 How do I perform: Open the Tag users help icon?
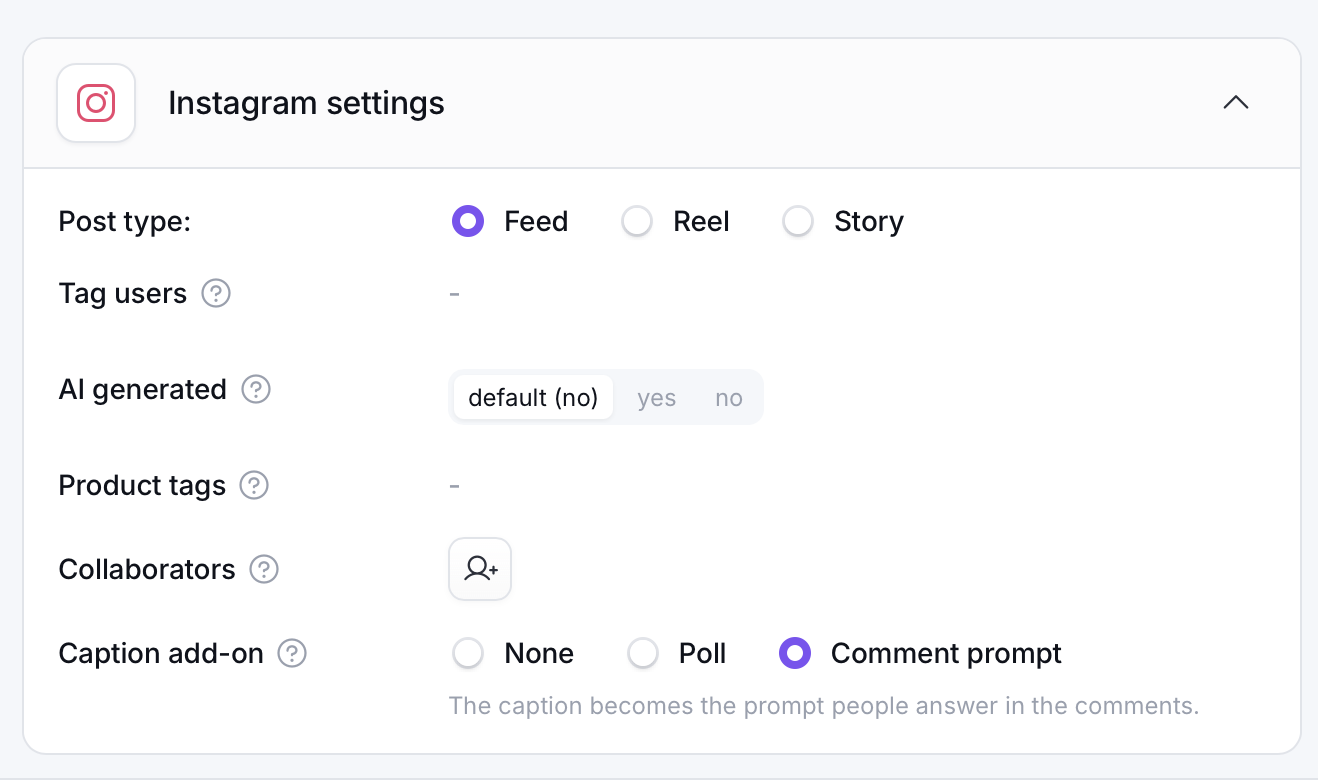pyautogui.click(x=216, y=294)
